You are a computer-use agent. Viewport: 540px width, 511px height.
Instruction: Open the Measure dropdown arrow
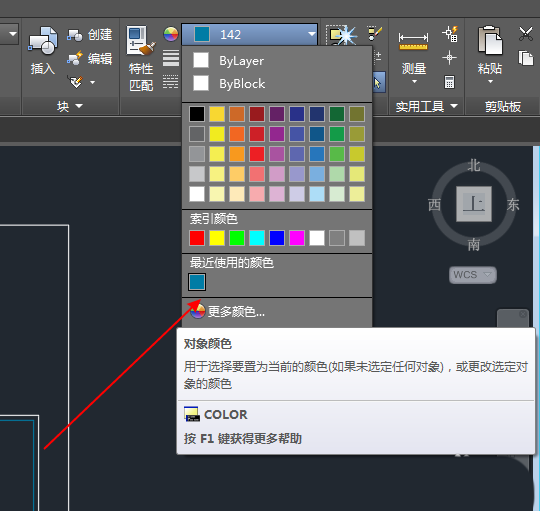point(414,82)
